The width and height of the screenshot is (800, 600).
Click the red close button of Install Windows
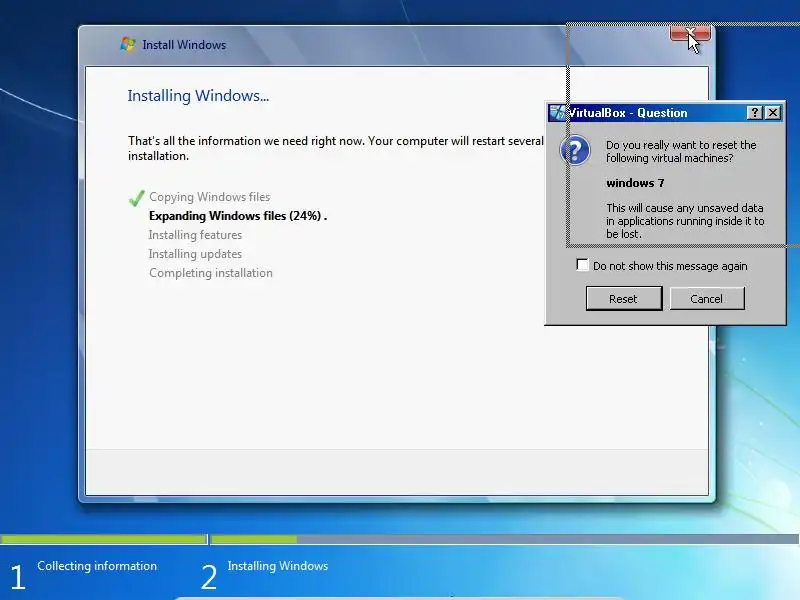(690, 33)
